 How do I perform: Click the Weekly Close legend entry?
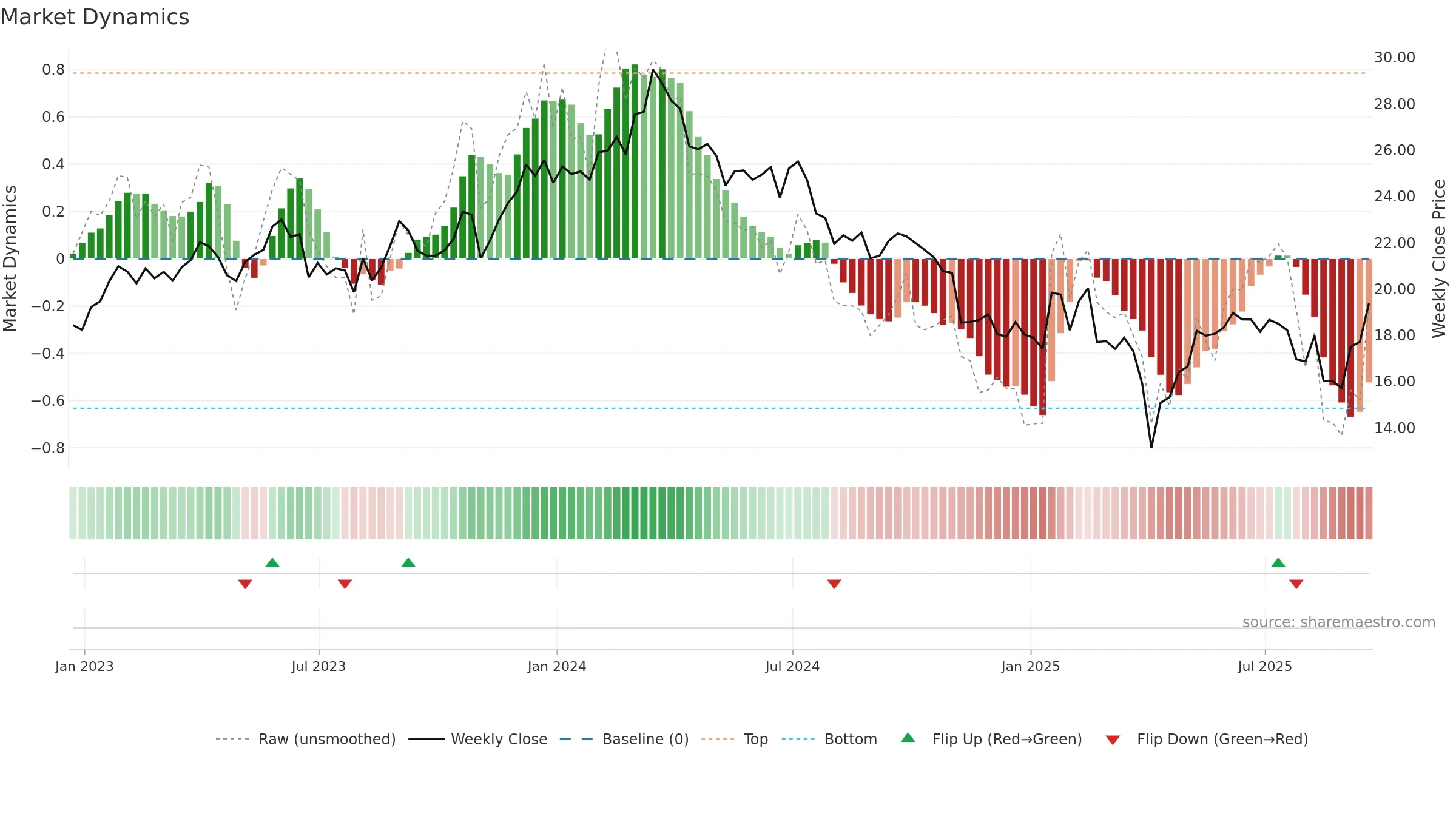tap(478, 739)
